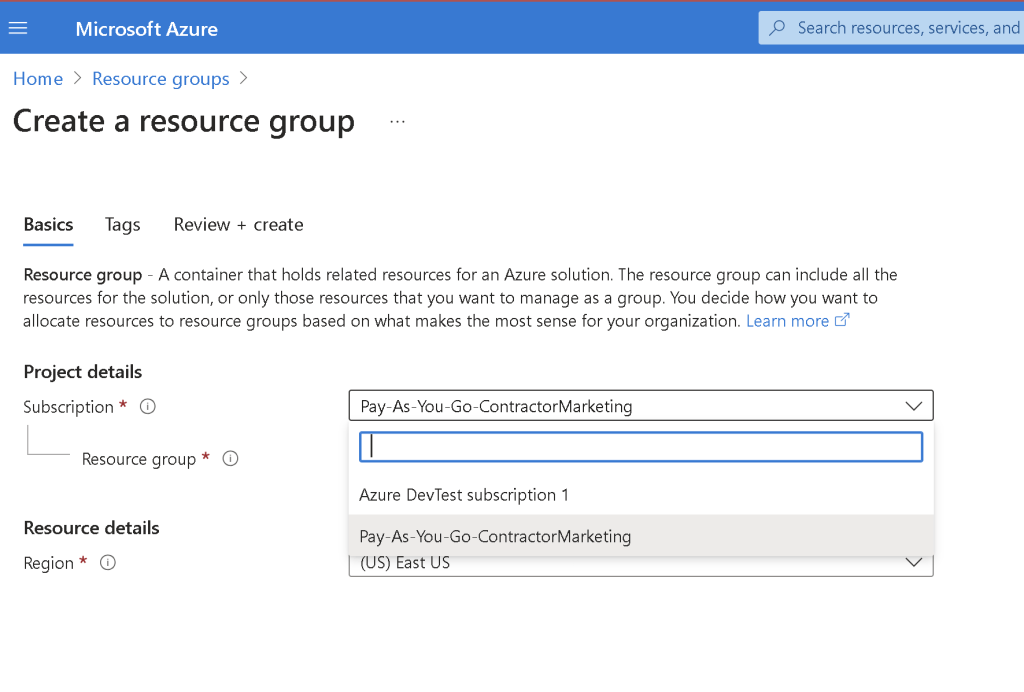Open the hamburger portal menu
Viewport: 1024px width, 692px height.
(18, 28)
